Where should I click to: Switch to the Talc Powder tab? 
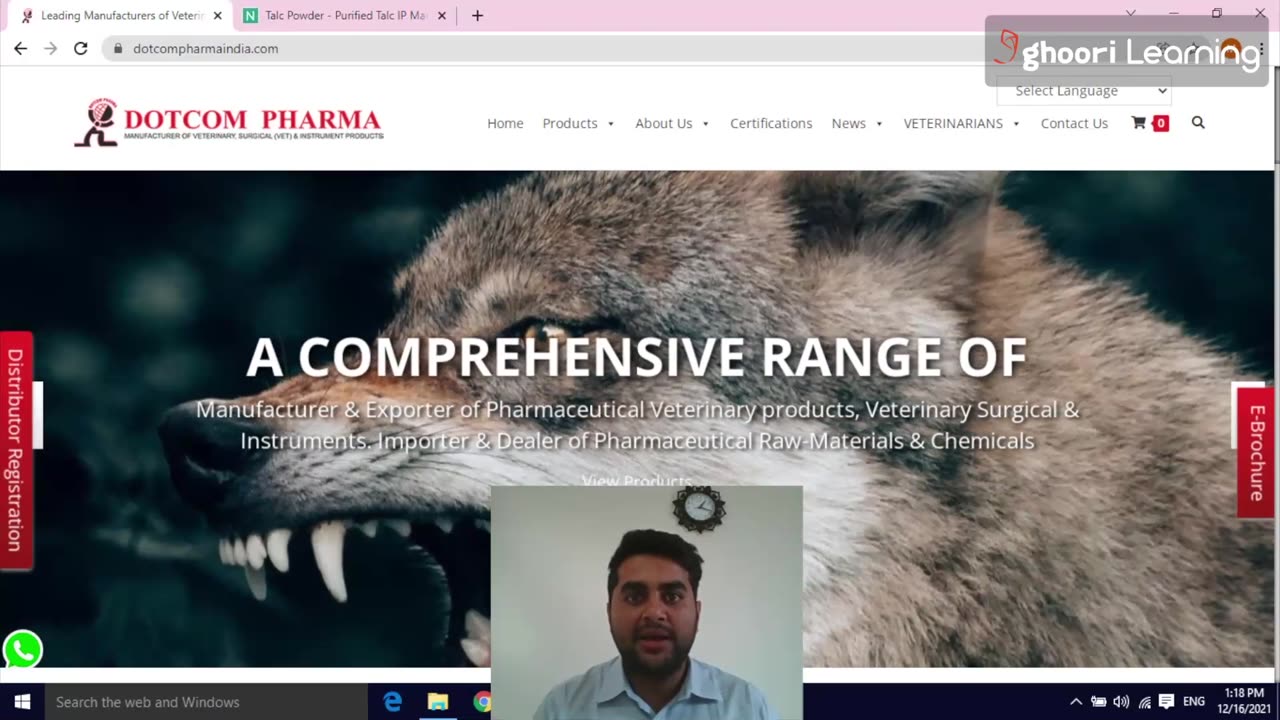pyautogui.click(x=345, y=16)
